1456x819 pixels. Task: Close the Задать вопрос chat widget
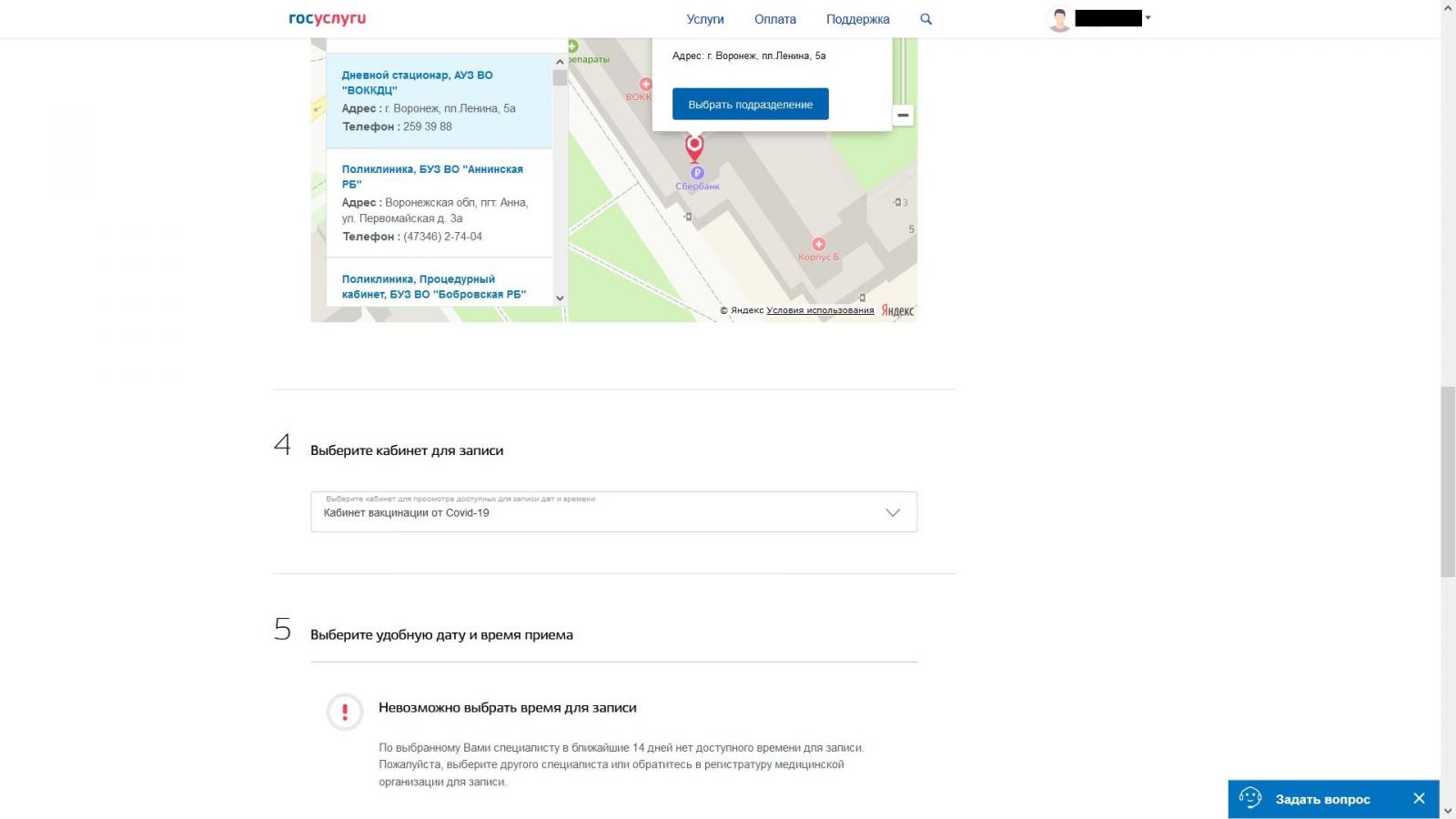(1419, 799)
